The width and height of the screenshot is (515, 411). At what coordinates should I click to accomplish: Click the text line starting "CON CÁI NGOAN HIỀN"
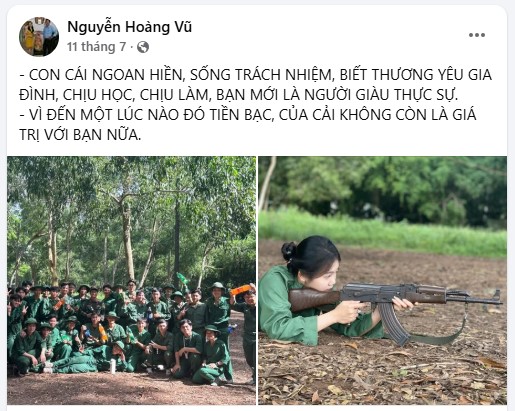point(256,75)
